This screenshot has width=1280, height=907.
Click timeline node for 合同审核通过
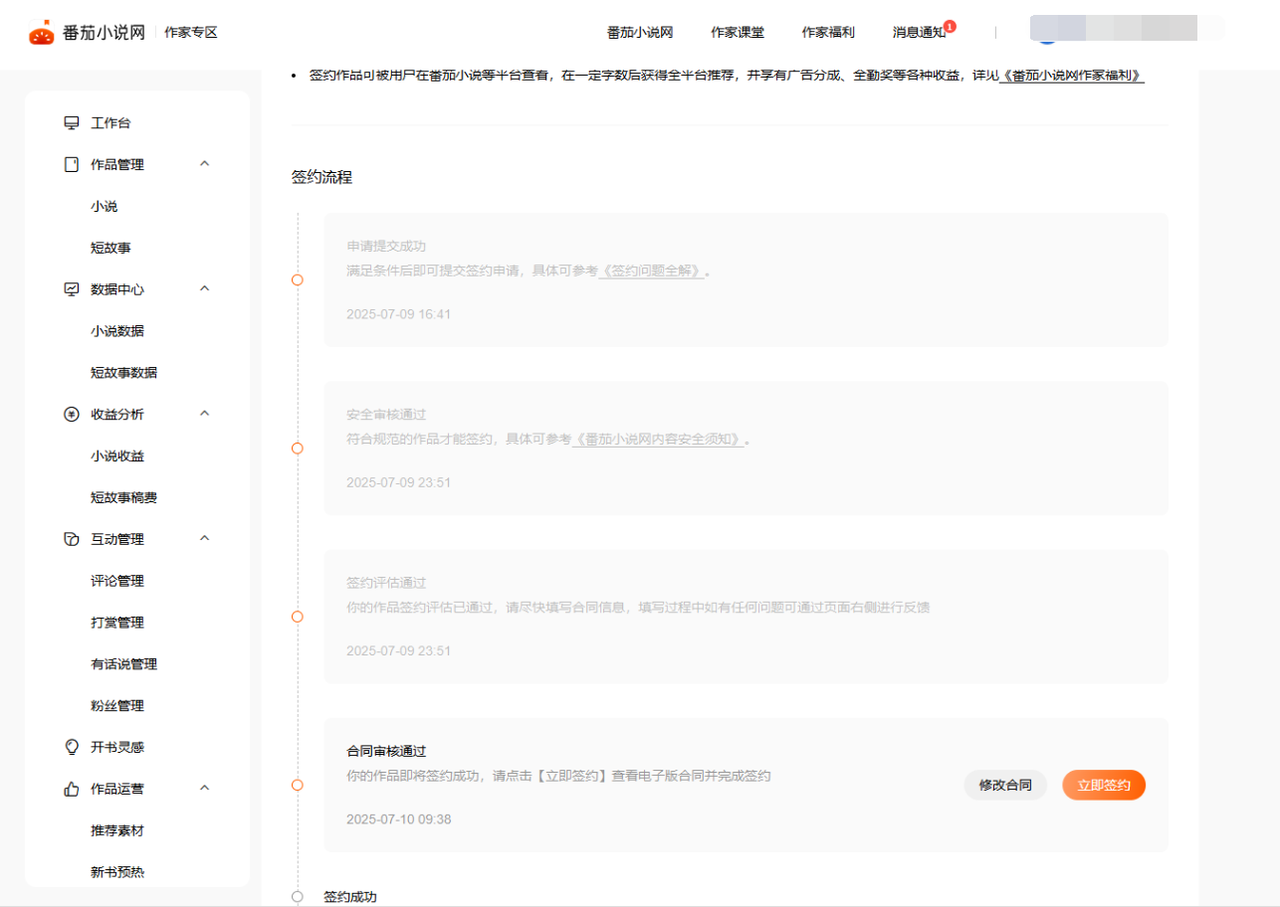[297, 785]
